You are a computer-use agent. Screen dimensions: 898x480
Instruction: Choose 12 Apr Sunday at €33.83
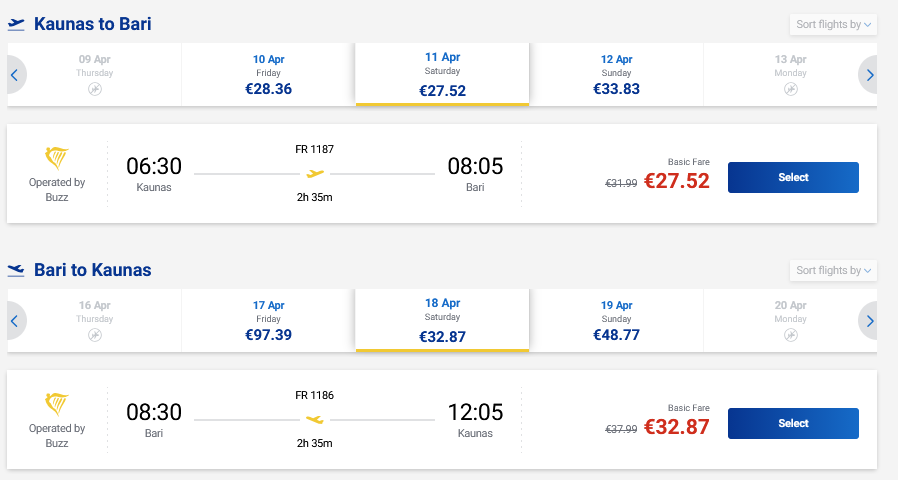pyautogui.click(x=616, y=75)
